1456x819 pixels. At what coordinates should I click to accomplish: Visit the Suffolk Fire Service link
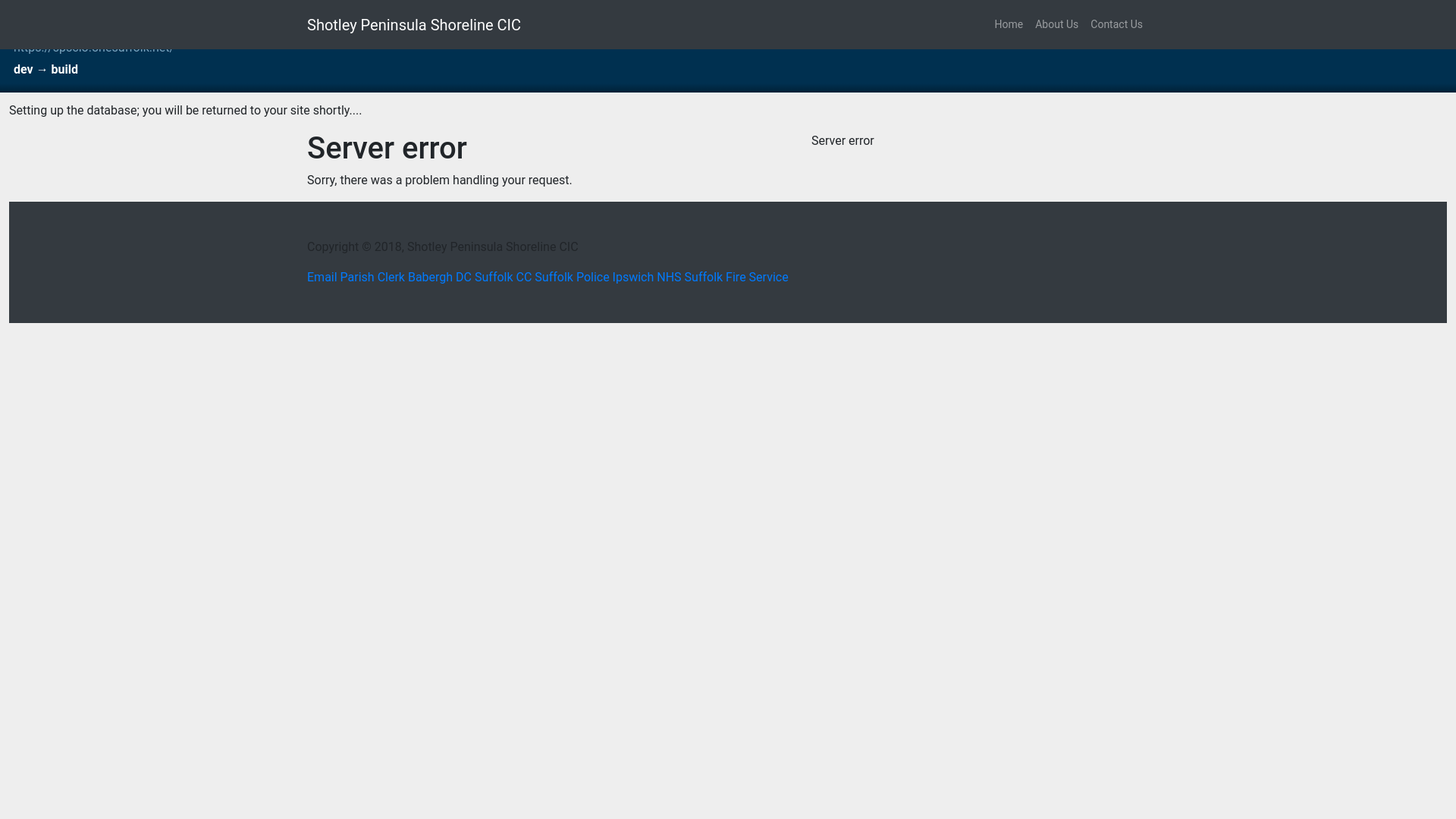(x=736, y=278)
